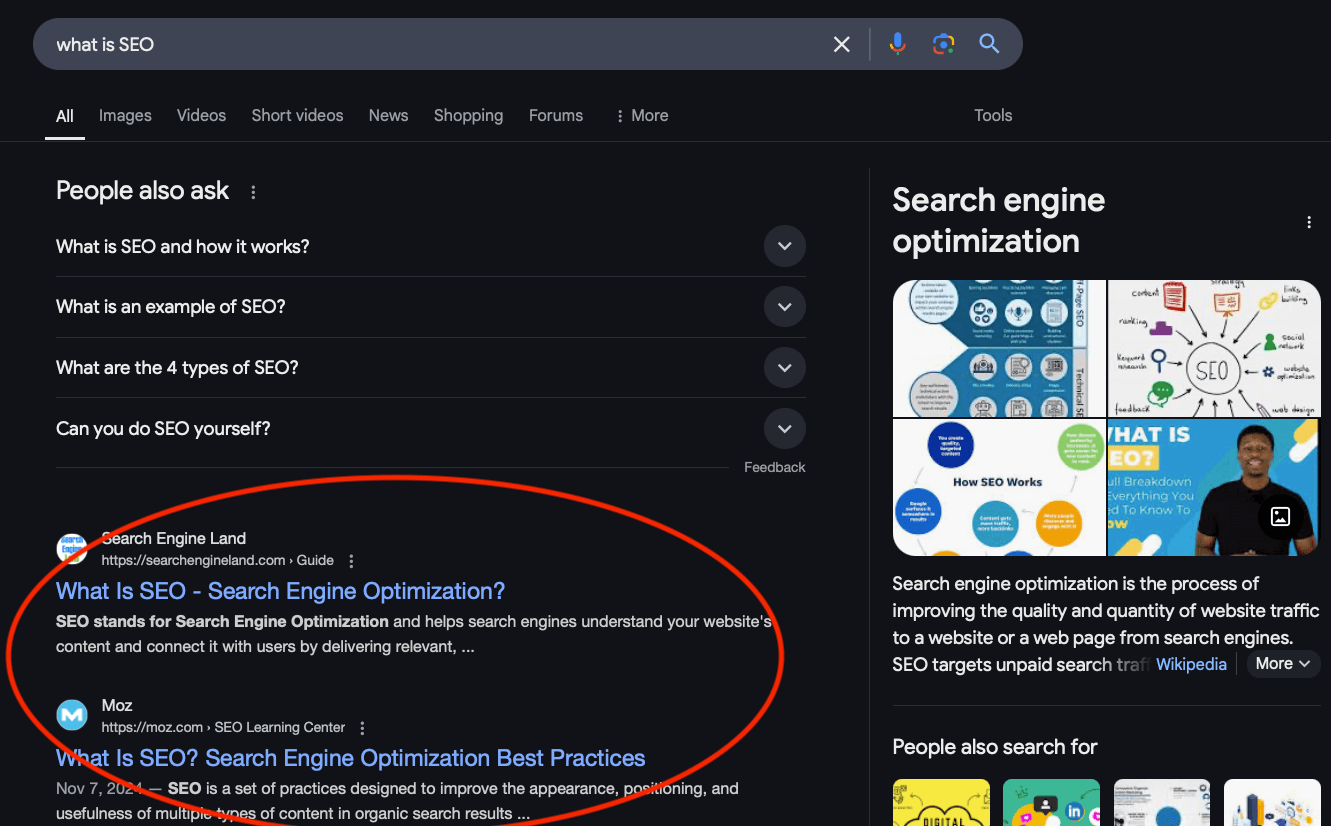This screenshot has width=1331, height=826.
Task: Expand "Can you do SEO yourself?" question
Action: 784,429
